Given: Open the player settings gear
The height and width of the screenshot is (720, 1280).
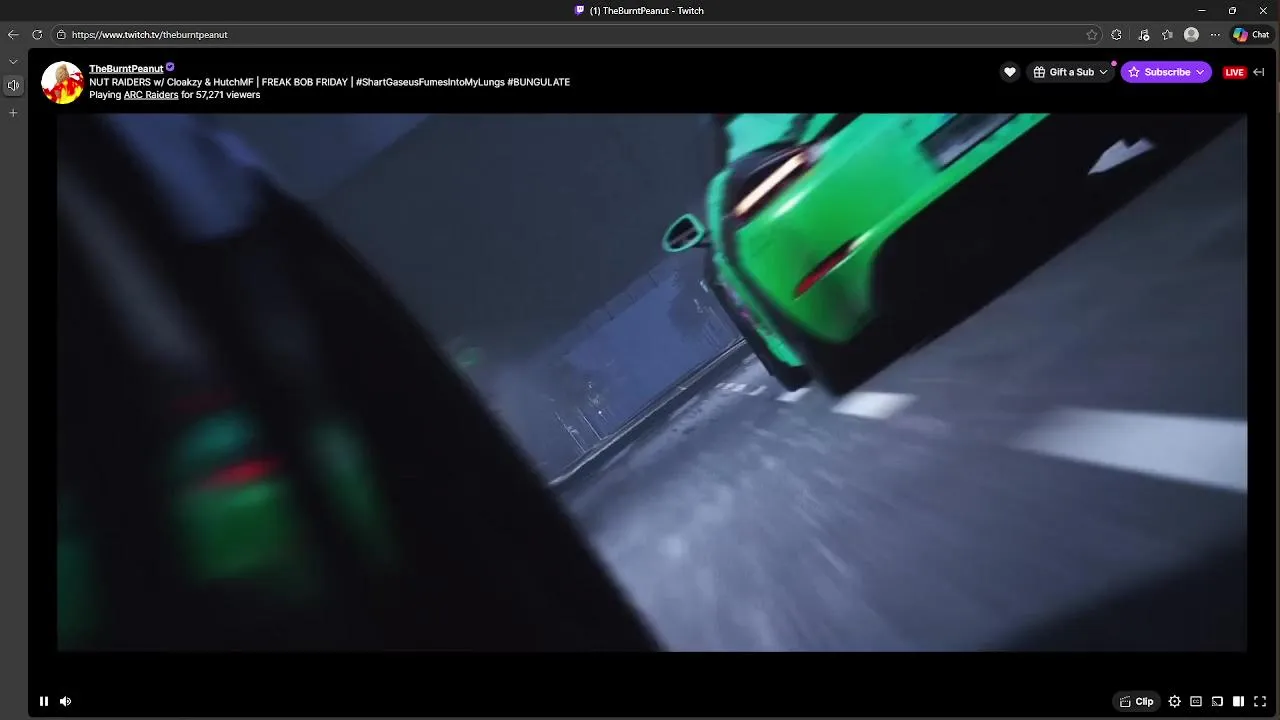Looking at the screenshot, I should click(x=1175, y=701).
